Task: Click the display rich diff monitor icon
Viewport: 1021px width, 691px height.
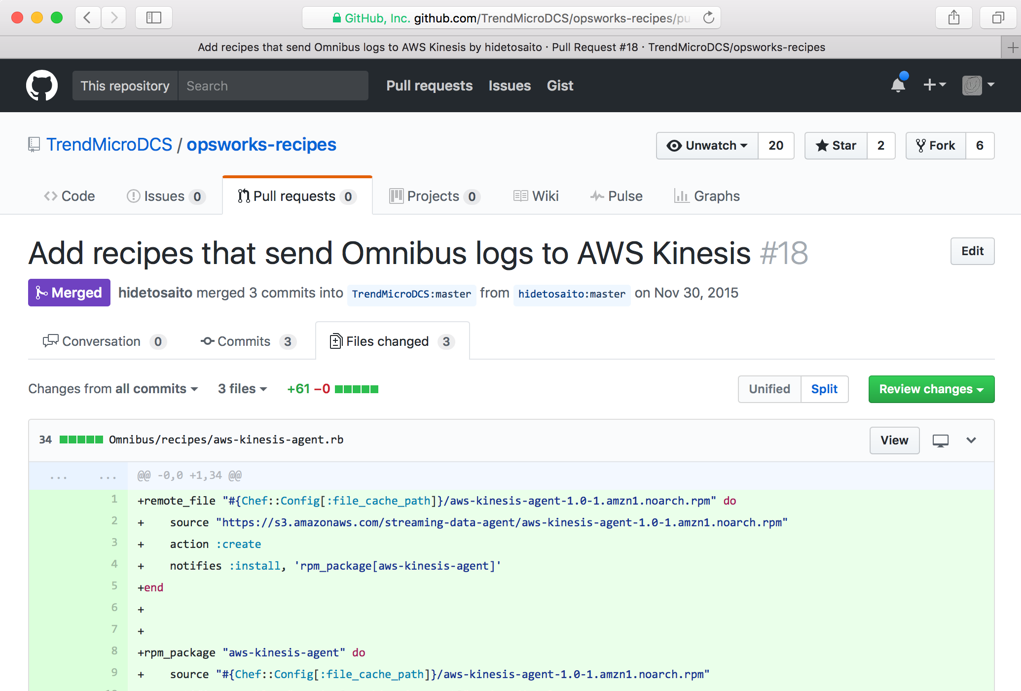Action: pos(940,441)
